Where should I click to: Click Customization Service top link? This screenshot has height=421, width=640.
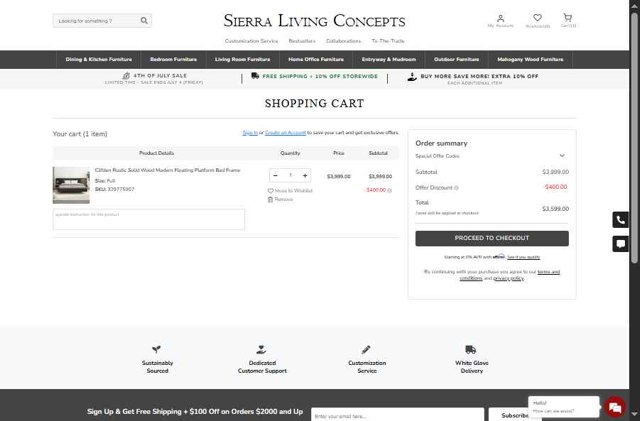tap(251, 41)
